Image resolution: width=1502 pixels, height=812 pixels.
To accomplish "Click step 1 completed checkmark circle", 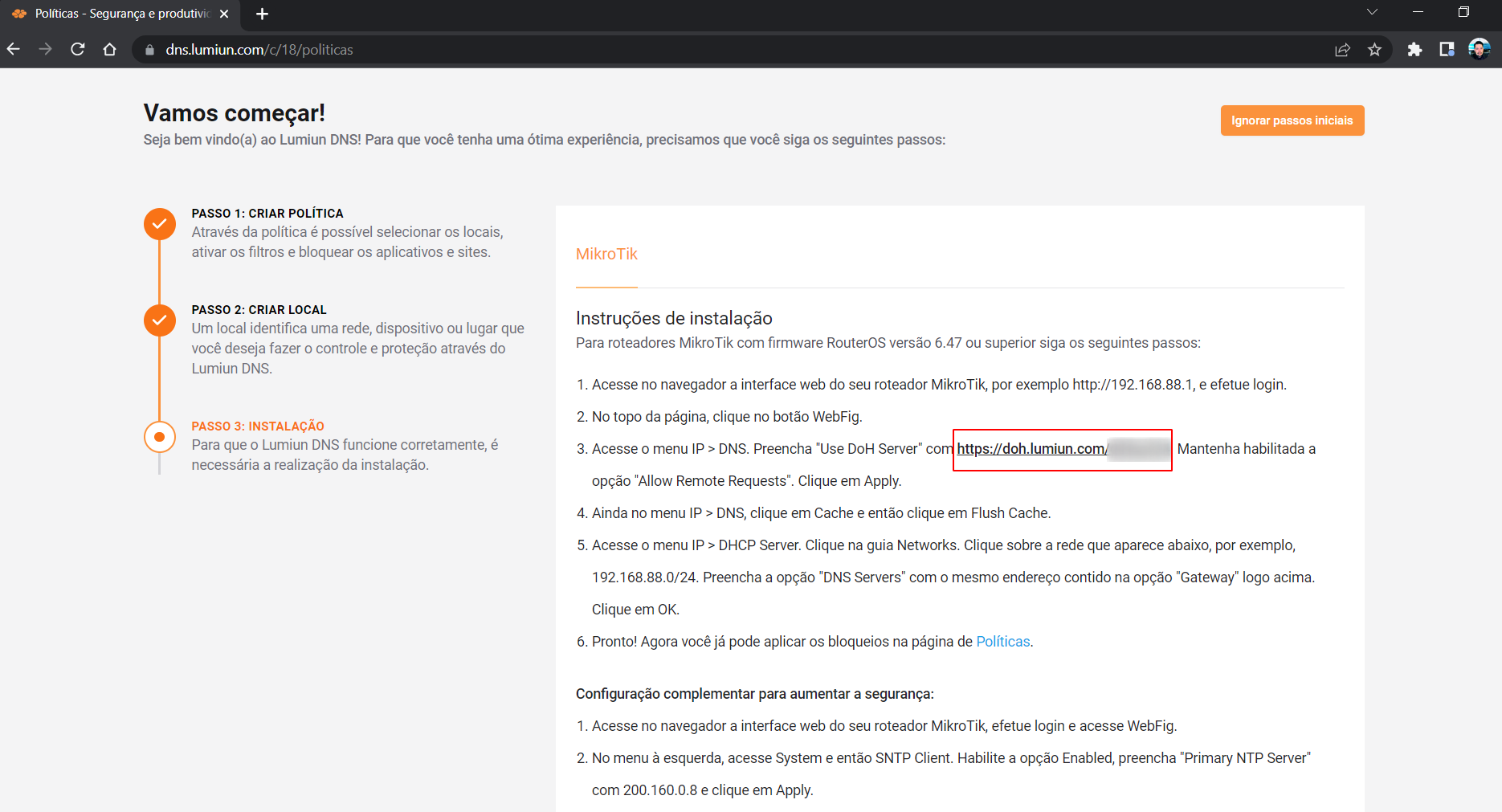I will pos(160,223).
